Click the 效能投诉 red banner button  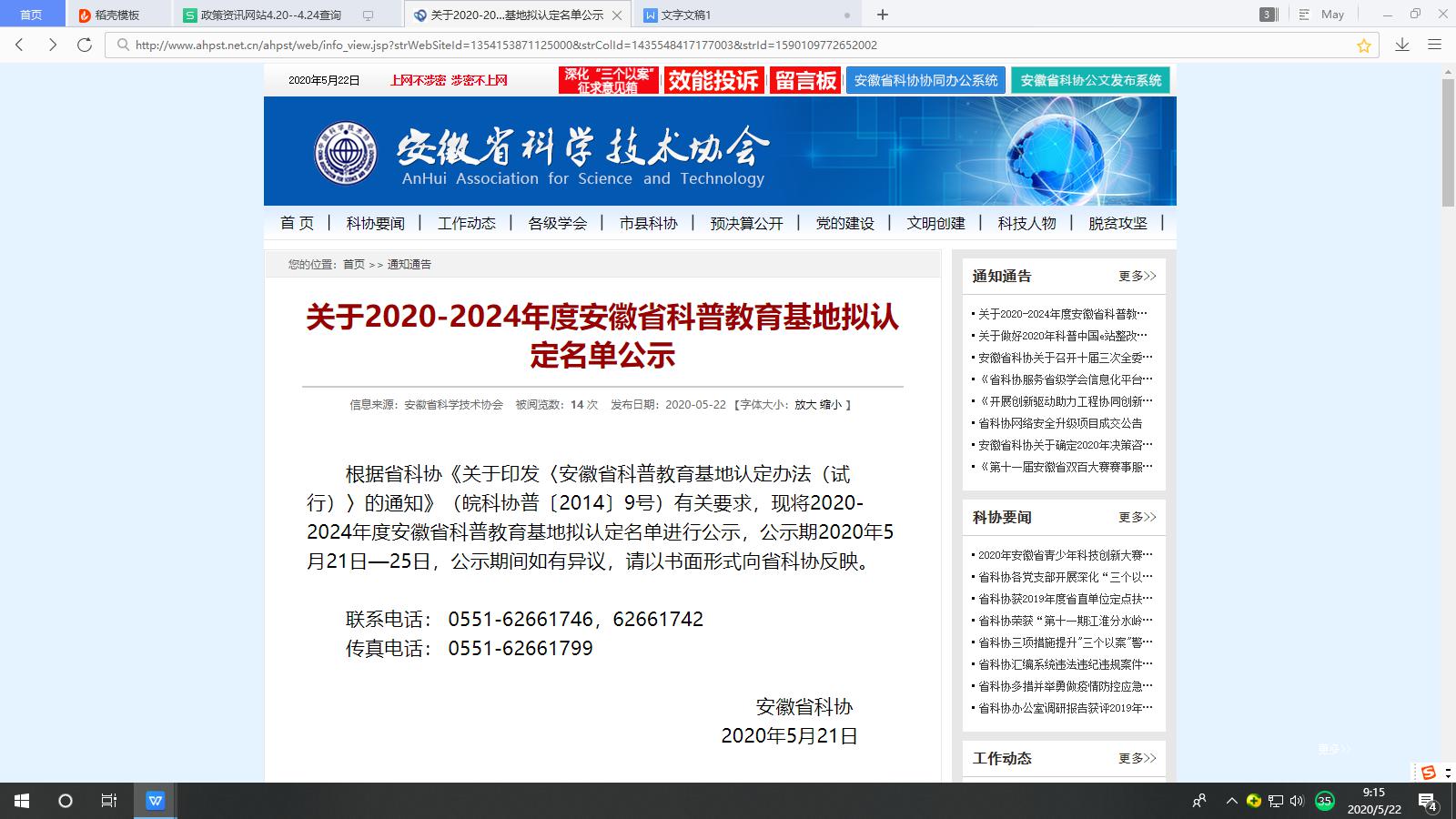[713, 80]
